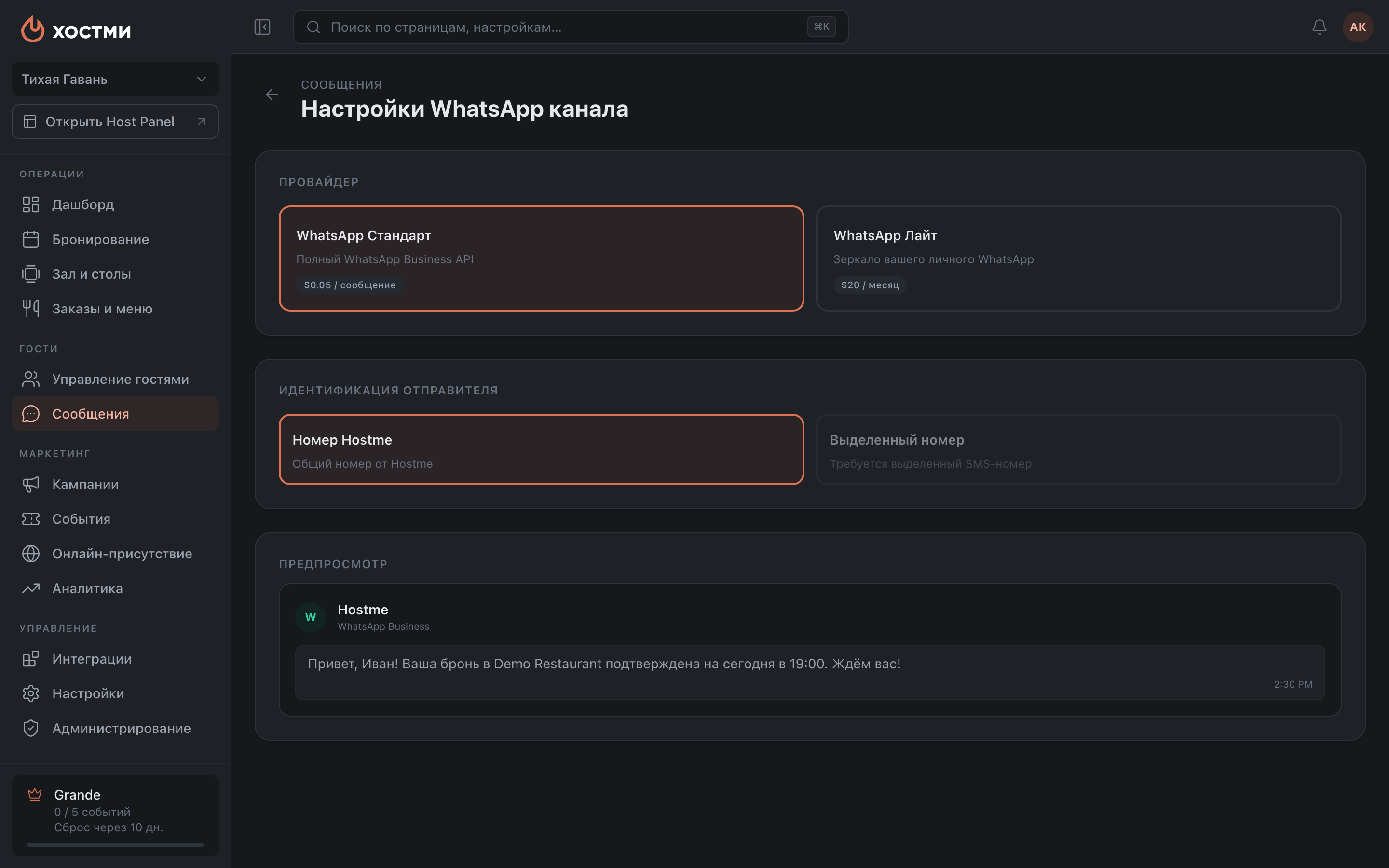Click the Аналитика trend icon
1389x868 pixels.
coord(31,588)
